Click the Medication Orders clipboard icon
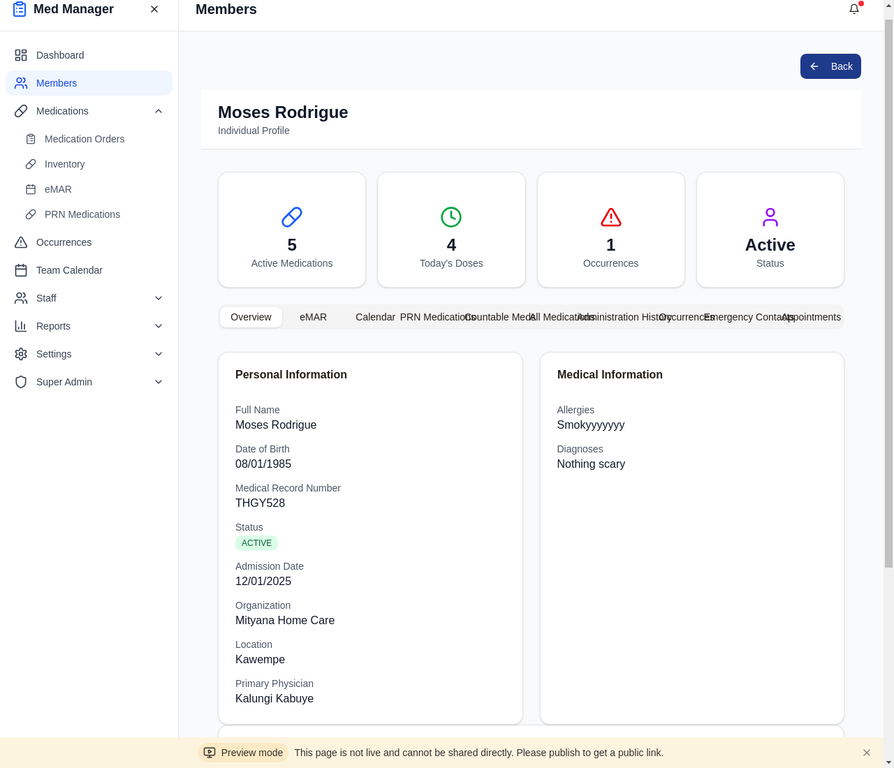 click(x=32, y=139)
